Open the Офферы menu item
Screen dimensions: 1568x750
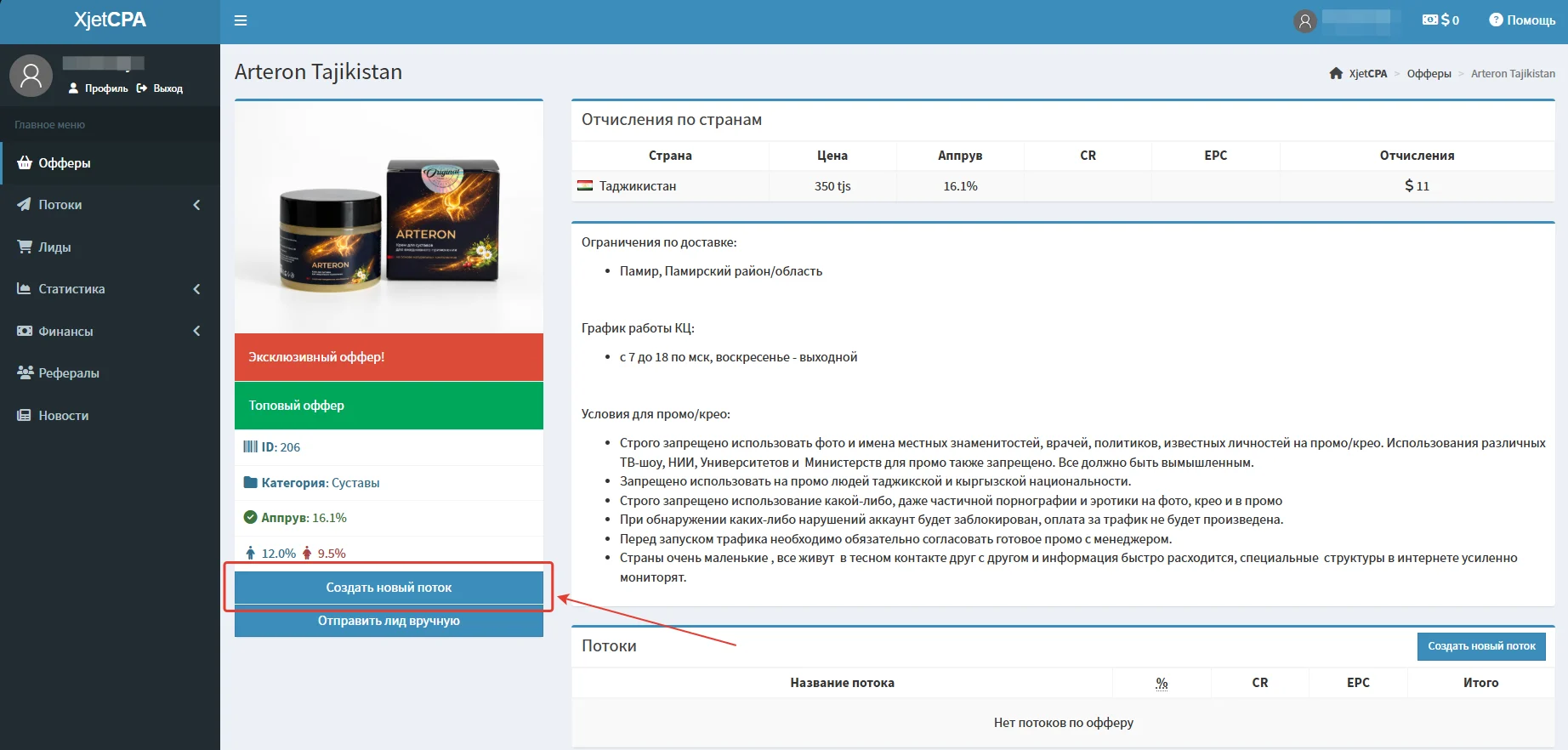click(111, 162)
